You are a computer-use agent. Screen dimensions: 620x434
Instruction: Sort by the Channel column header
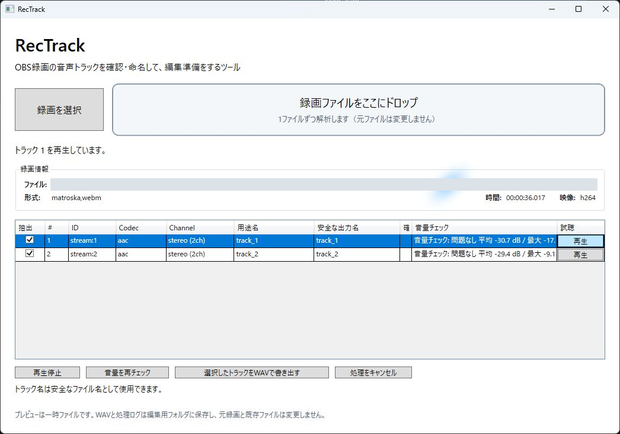point(200,228)
